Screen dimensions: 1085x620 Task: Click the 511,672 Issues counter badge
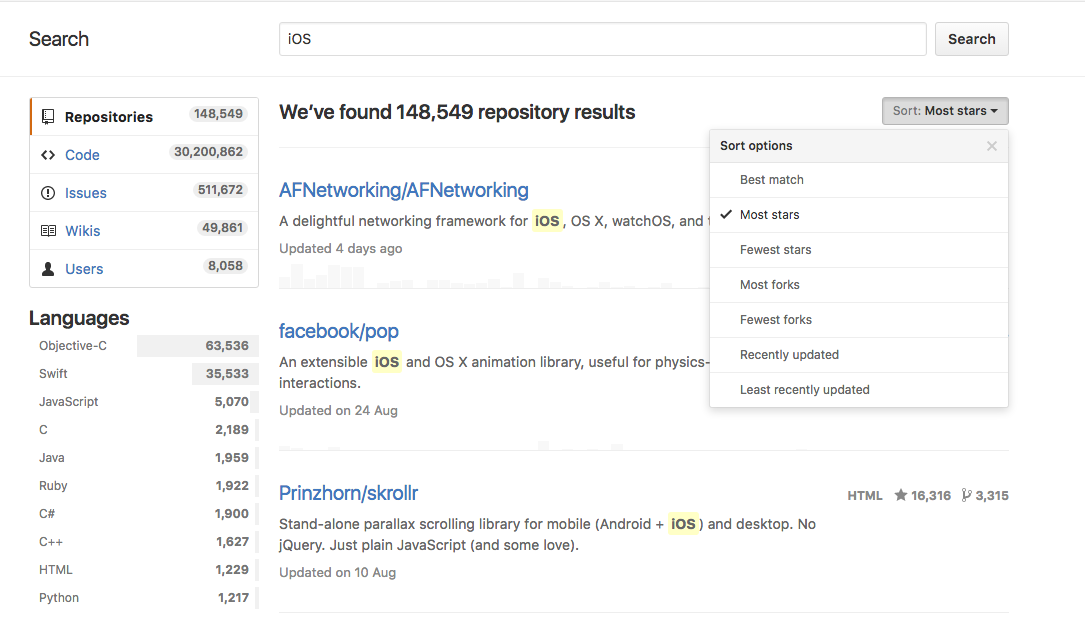click(220, 190)
